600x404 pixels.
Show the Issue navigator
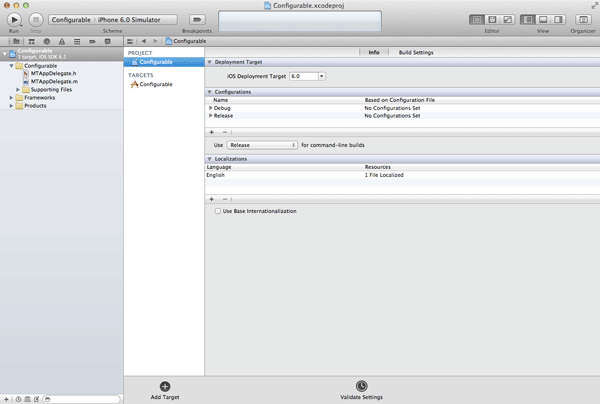pyautogui.click(x=62, y=41)
